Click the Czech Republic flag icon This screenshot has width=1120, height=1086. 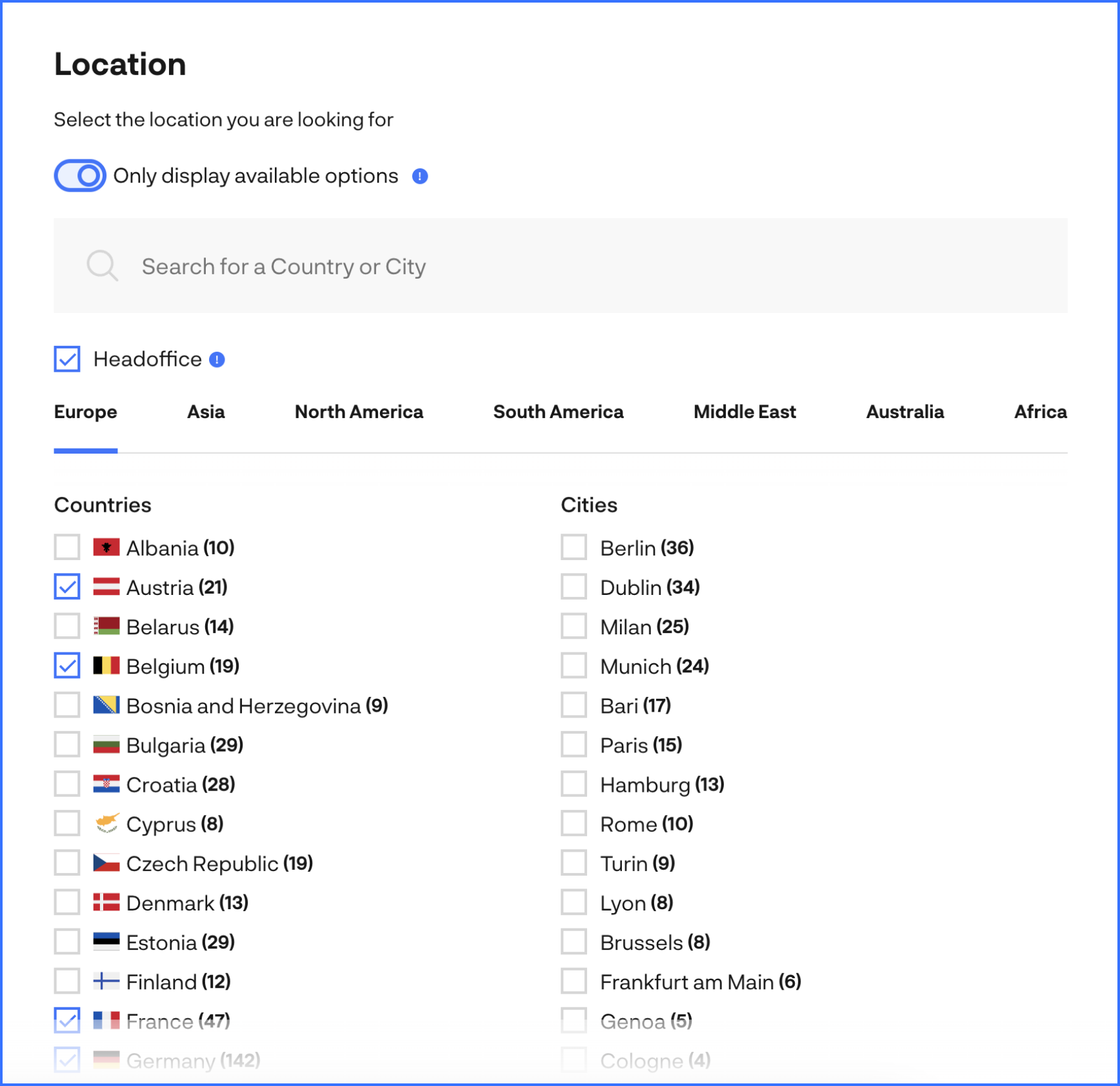[x=106, y=863]
